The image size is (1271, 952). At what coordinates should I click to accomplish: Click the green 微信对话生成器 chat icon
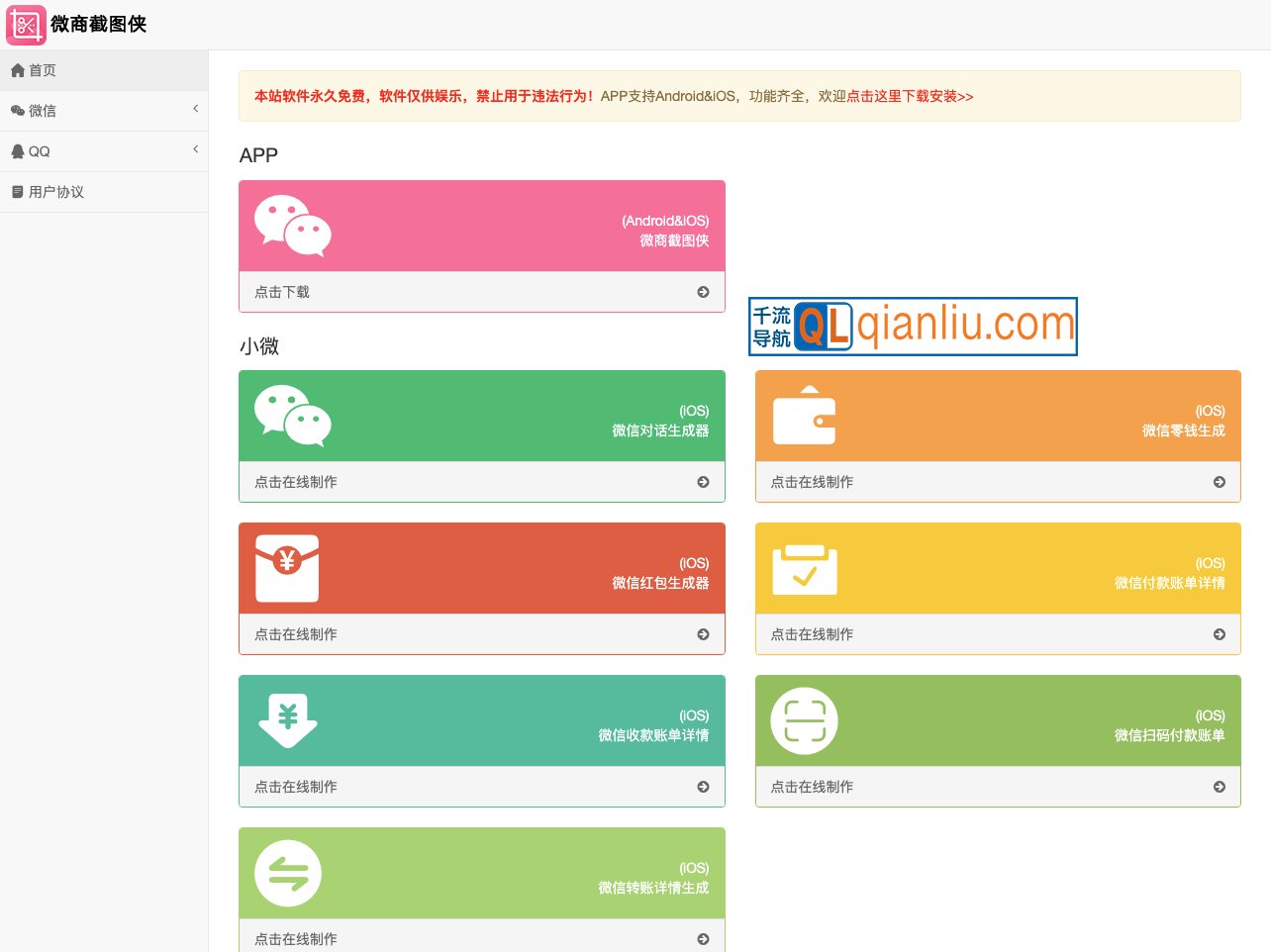[x=292, y=416]
